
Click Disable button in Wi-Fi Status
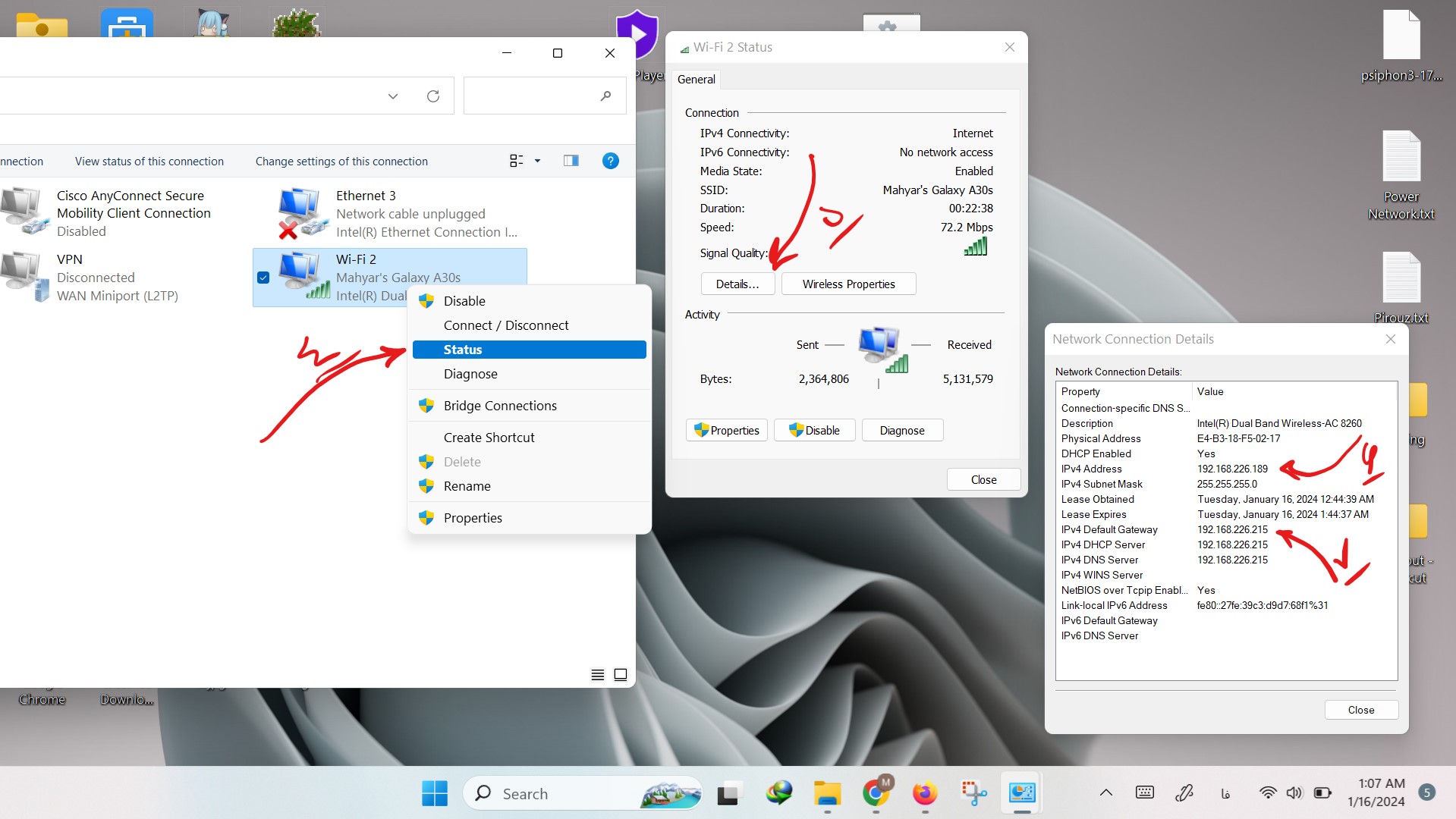tap(814, 430)
